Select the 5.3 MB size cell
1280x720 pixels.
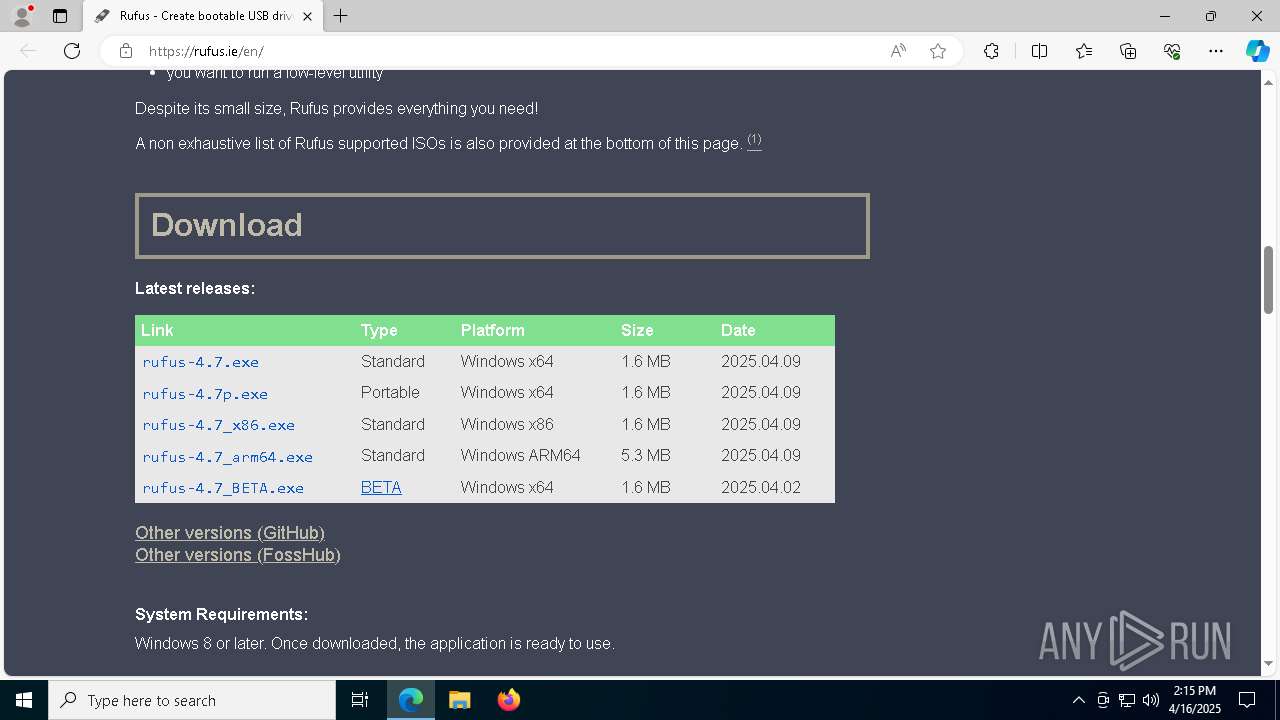click(646, 455)
